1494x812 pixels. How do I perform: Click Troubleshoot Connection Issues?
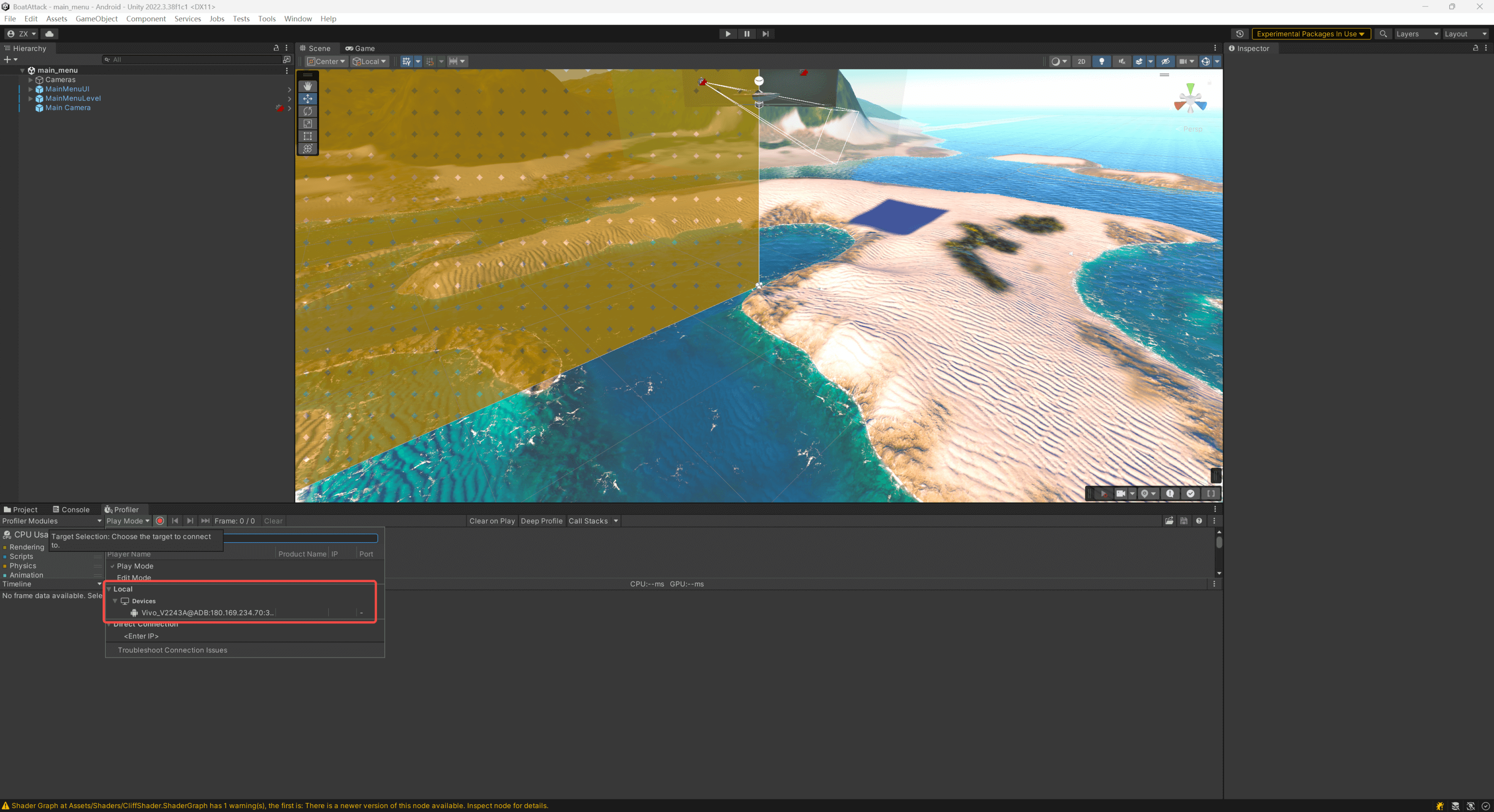coord(172,650)
